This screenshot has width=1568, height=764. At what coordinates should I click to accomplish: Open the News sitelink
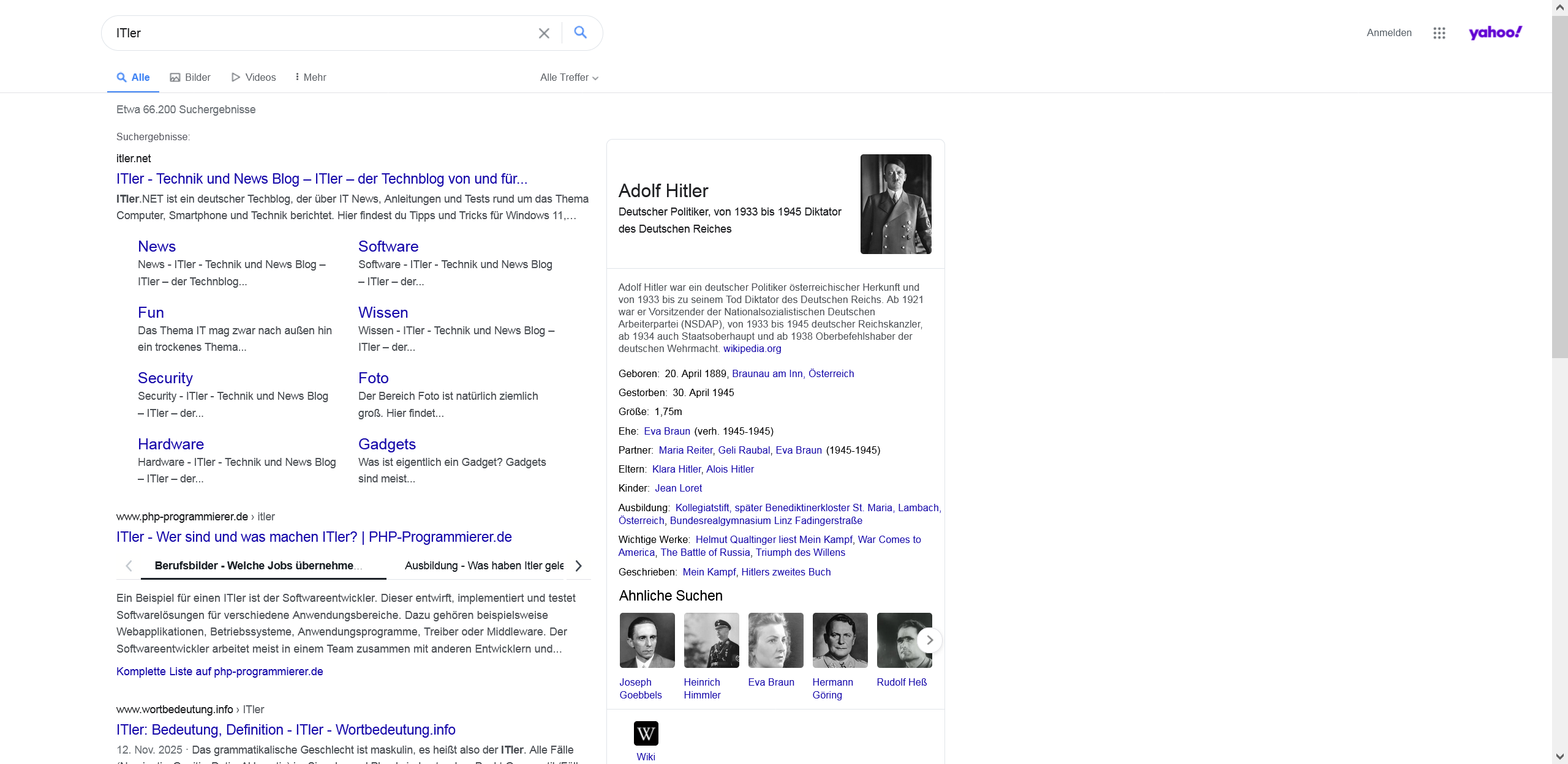point(157,246)
